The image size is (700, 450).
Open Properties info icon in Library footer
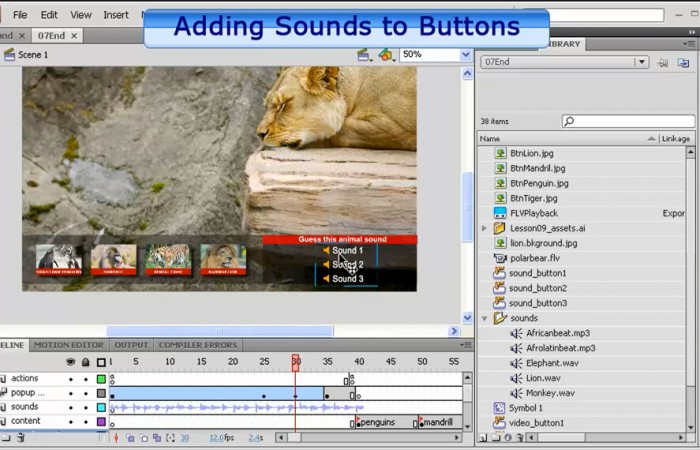point(508,438)
